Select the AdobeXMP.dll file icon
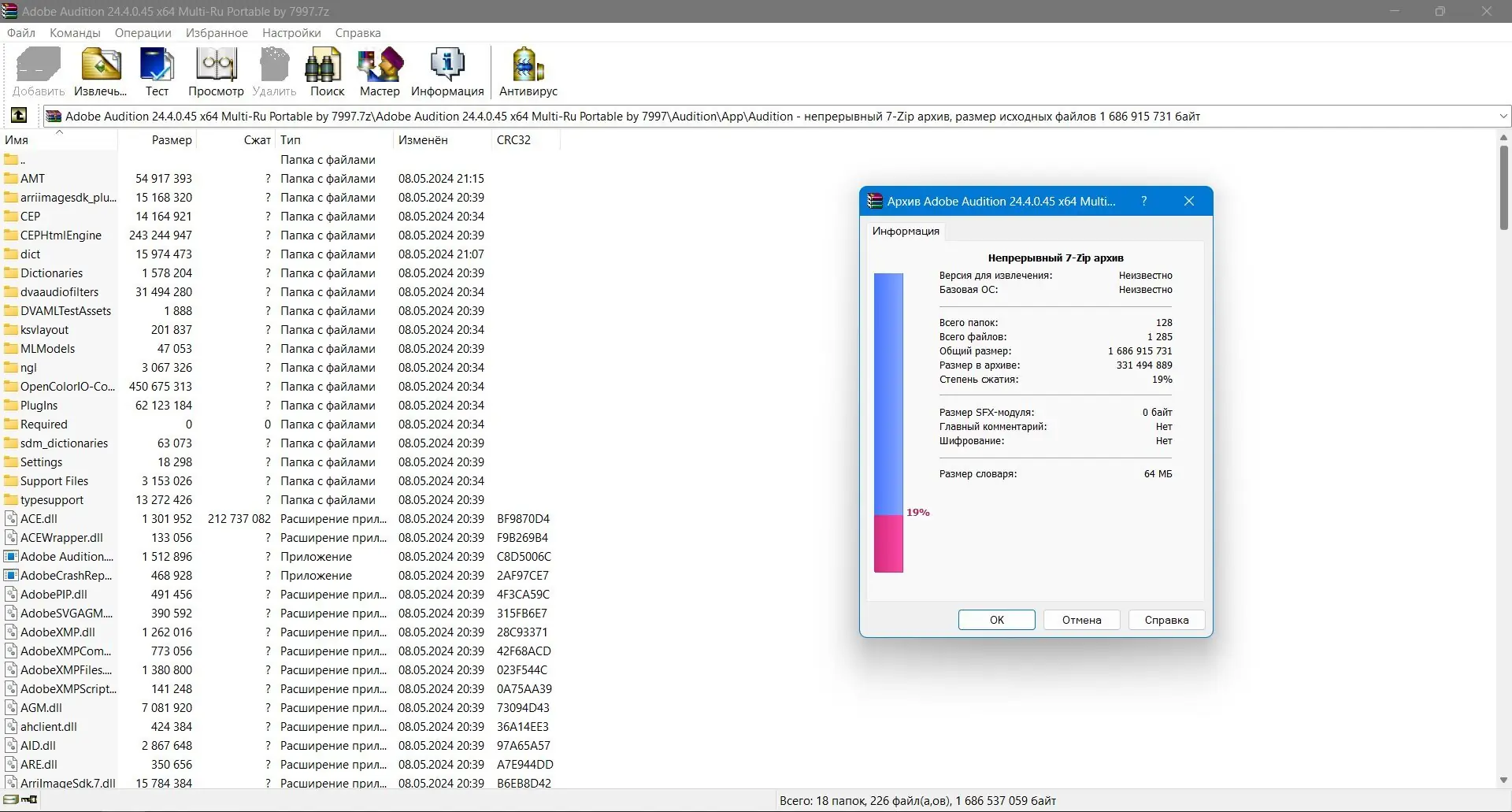Screen dimensions: 1512x812 (x=11, y=632)
